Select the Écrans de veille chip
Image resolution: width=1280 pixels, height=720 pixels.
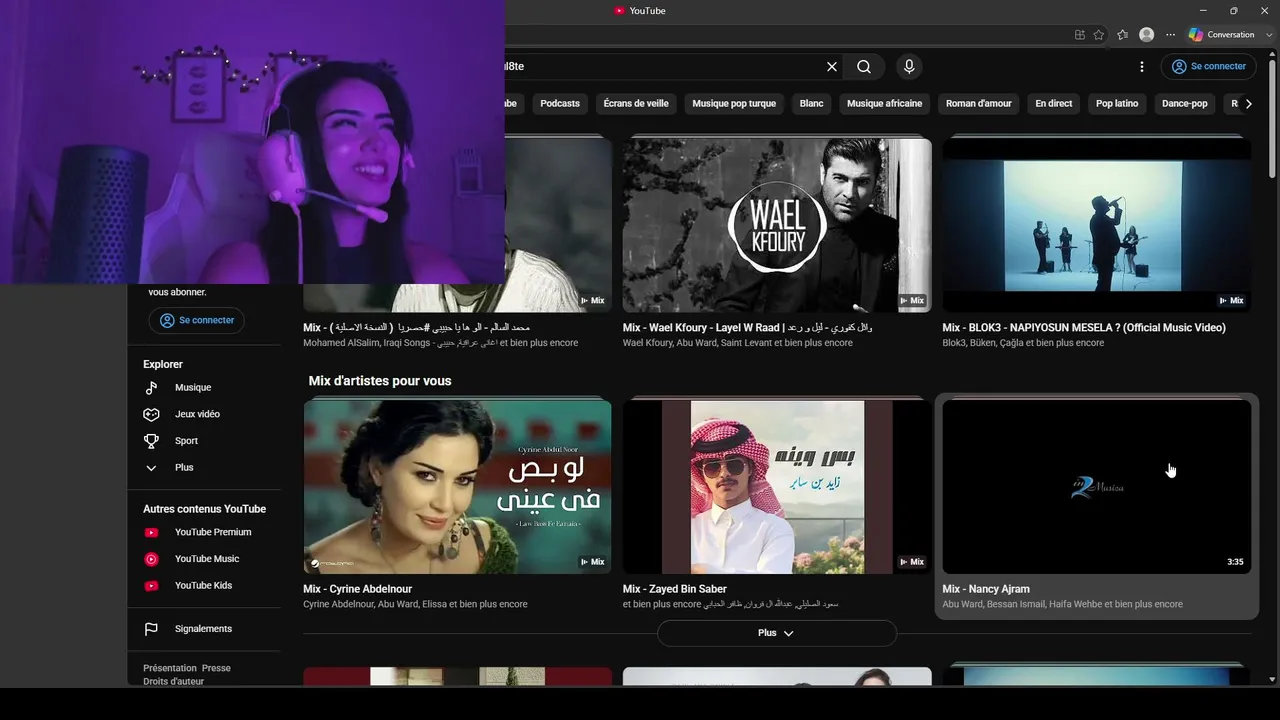(636, 104)
